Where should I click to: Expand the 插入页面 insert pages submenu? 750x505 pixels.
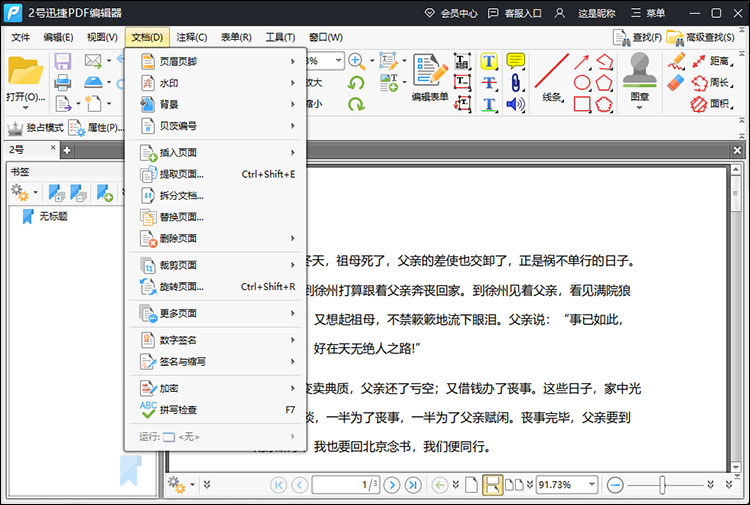216,153
